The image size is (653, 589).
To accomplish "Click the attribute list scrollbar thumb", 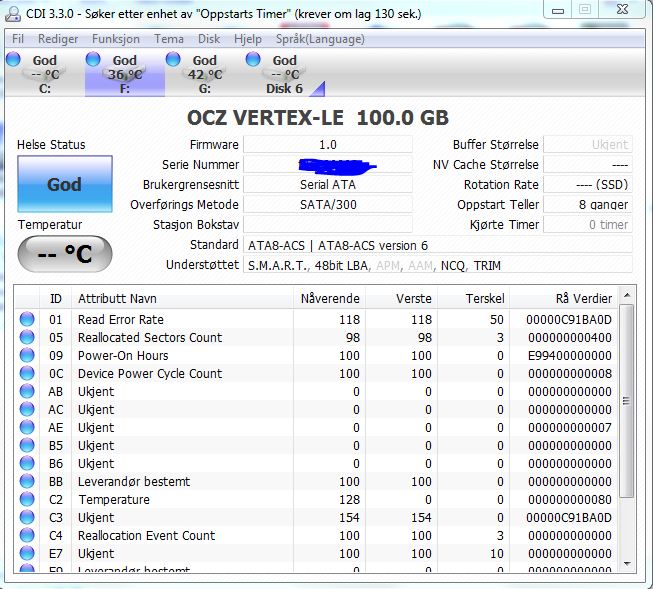I will click(x=627, y=401).
